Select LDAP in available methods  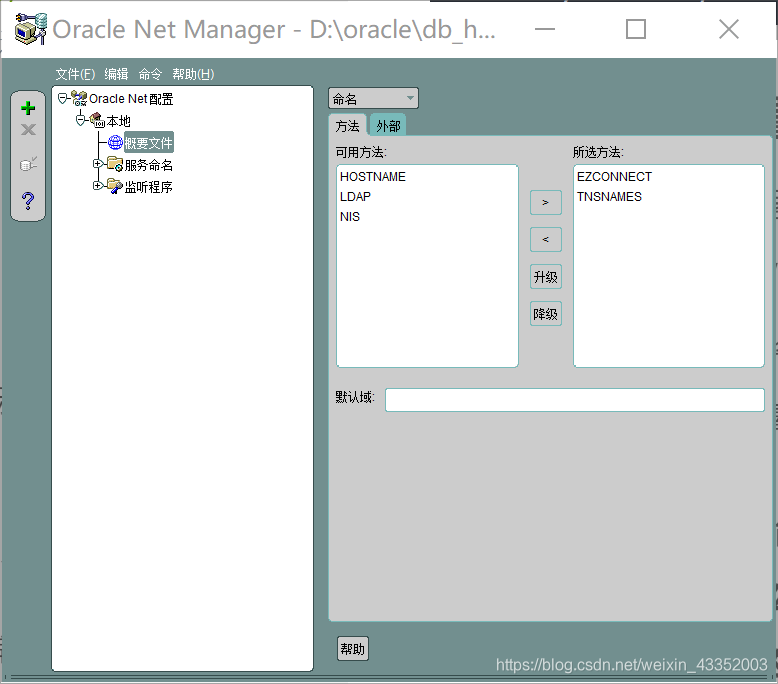coord(355,196)
